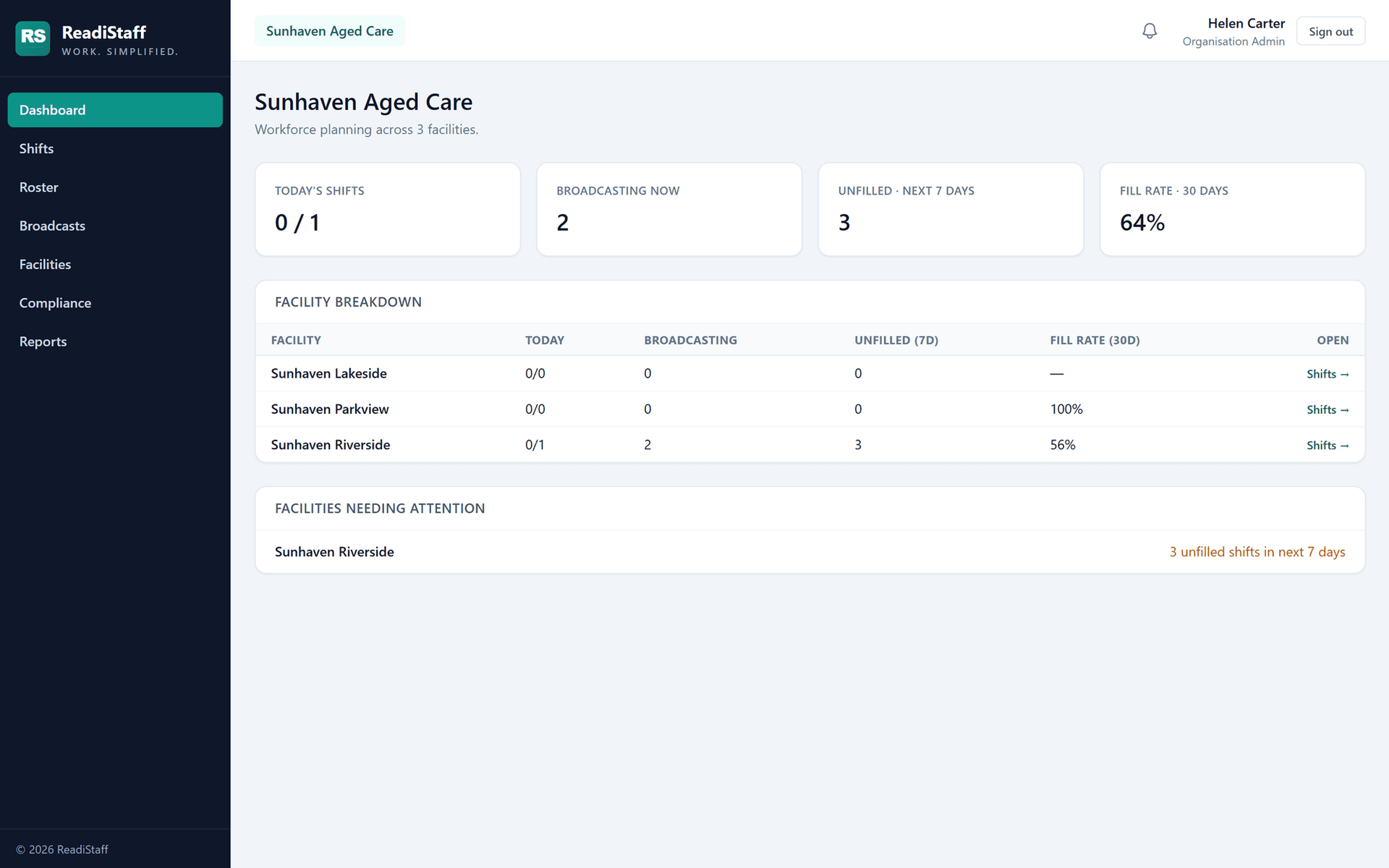Click the notifications bell icon

[x=1150, y=31]
